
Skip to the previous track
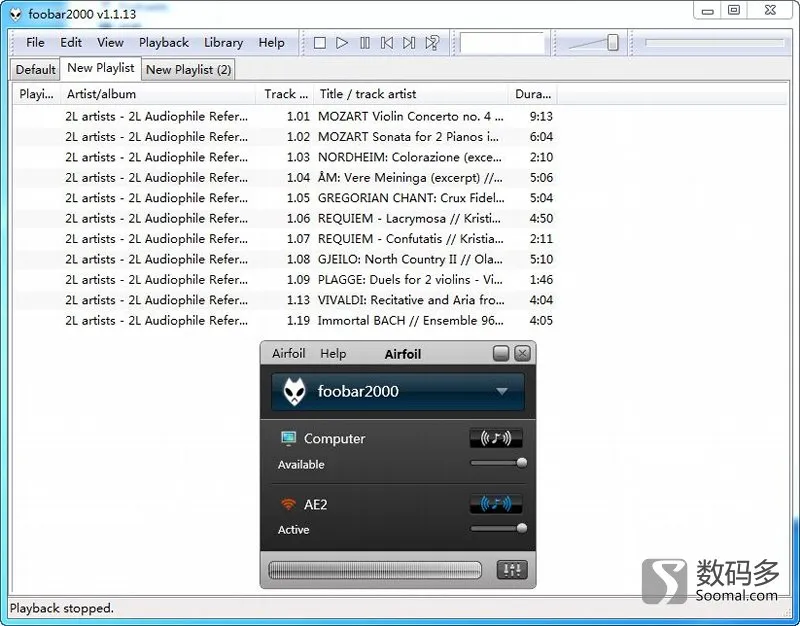point(387,43)
